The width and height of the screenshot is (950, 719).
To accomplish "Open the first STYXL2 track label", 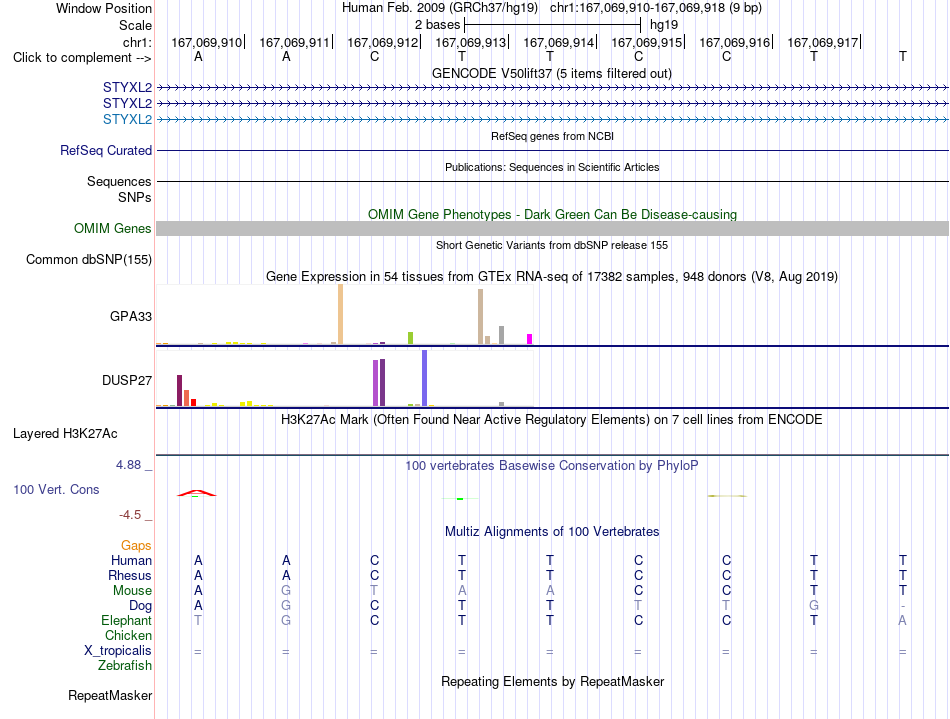I will click(127, 87).
